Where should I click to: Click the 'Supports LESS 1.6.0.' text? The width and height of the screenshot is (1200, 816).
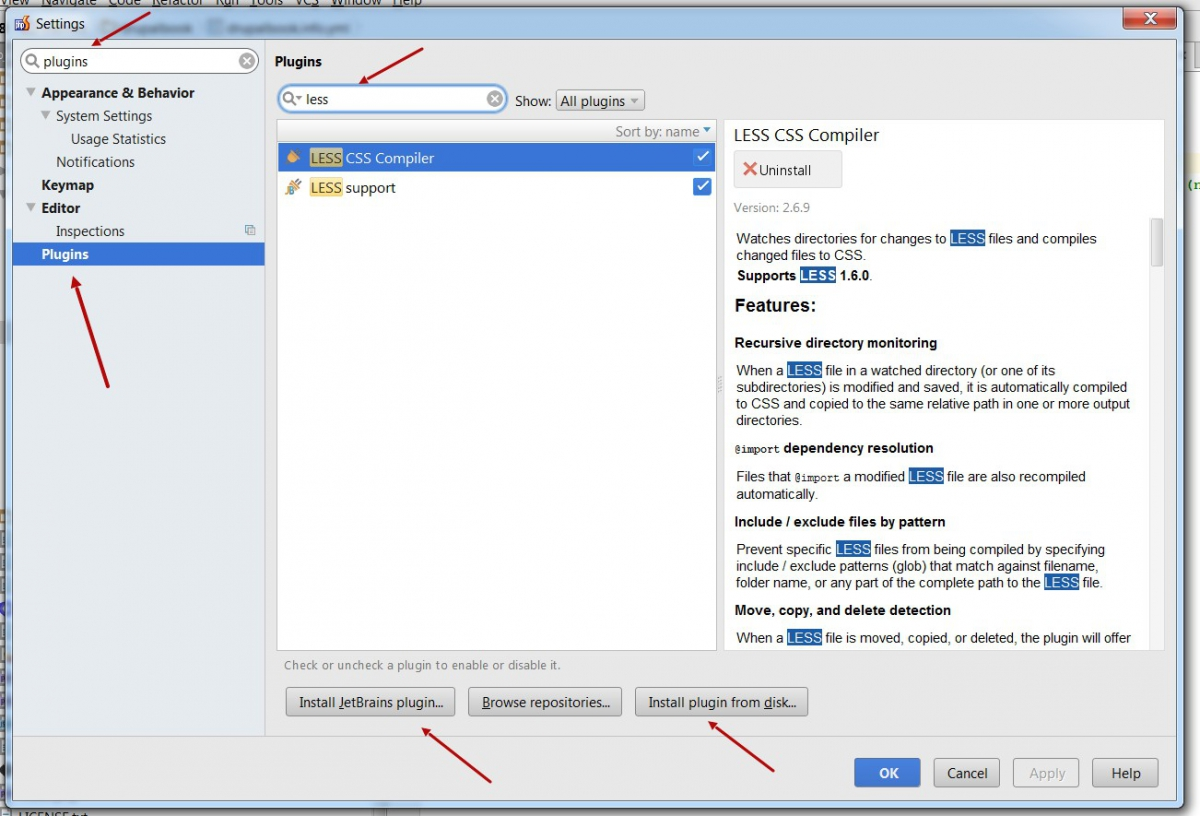805,275
